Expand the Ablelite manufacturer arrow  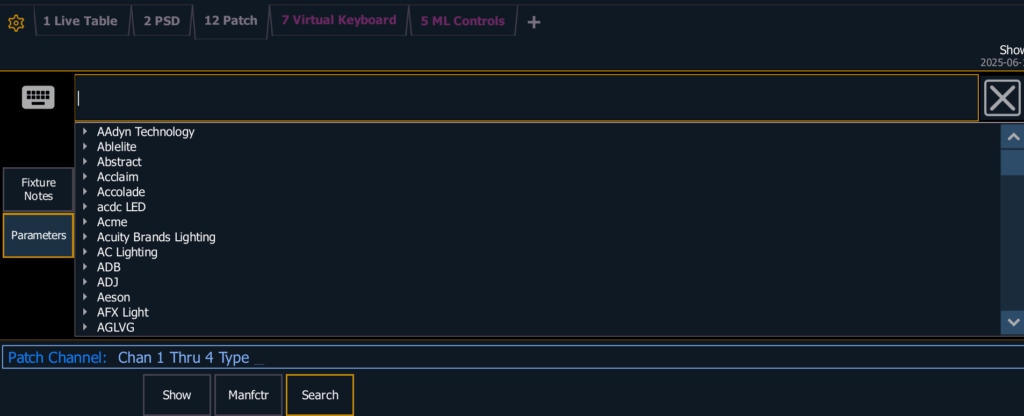click(x=86, y=146)
